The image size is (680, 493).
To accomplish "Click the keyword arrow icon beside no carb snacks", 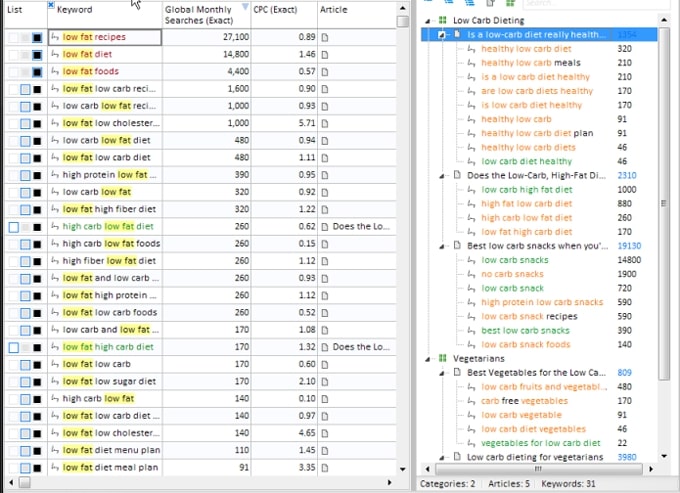I will 471,274.
